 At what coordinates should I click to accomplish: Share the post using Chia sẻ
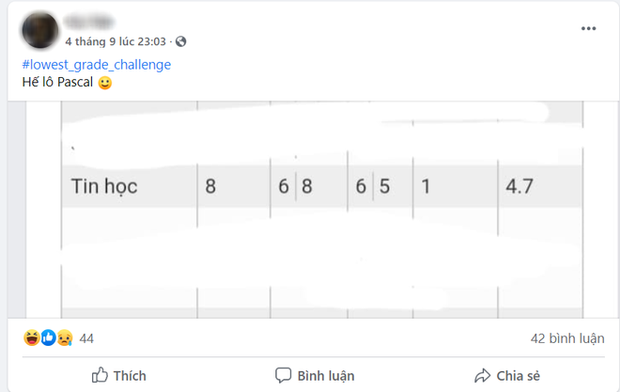click(x=507, y=375)
